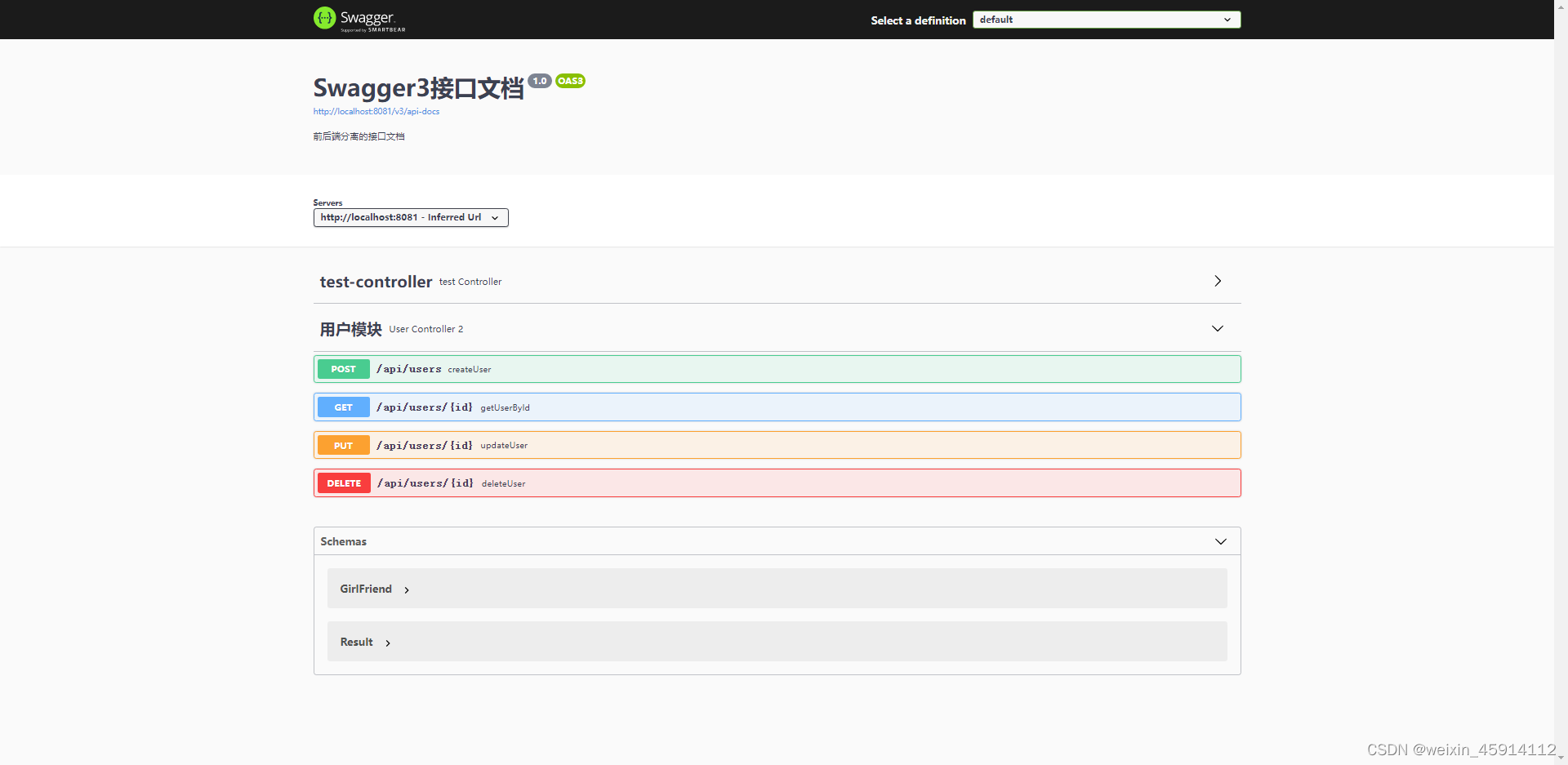Click the updateUser operation summary

(x=504, y=446)
